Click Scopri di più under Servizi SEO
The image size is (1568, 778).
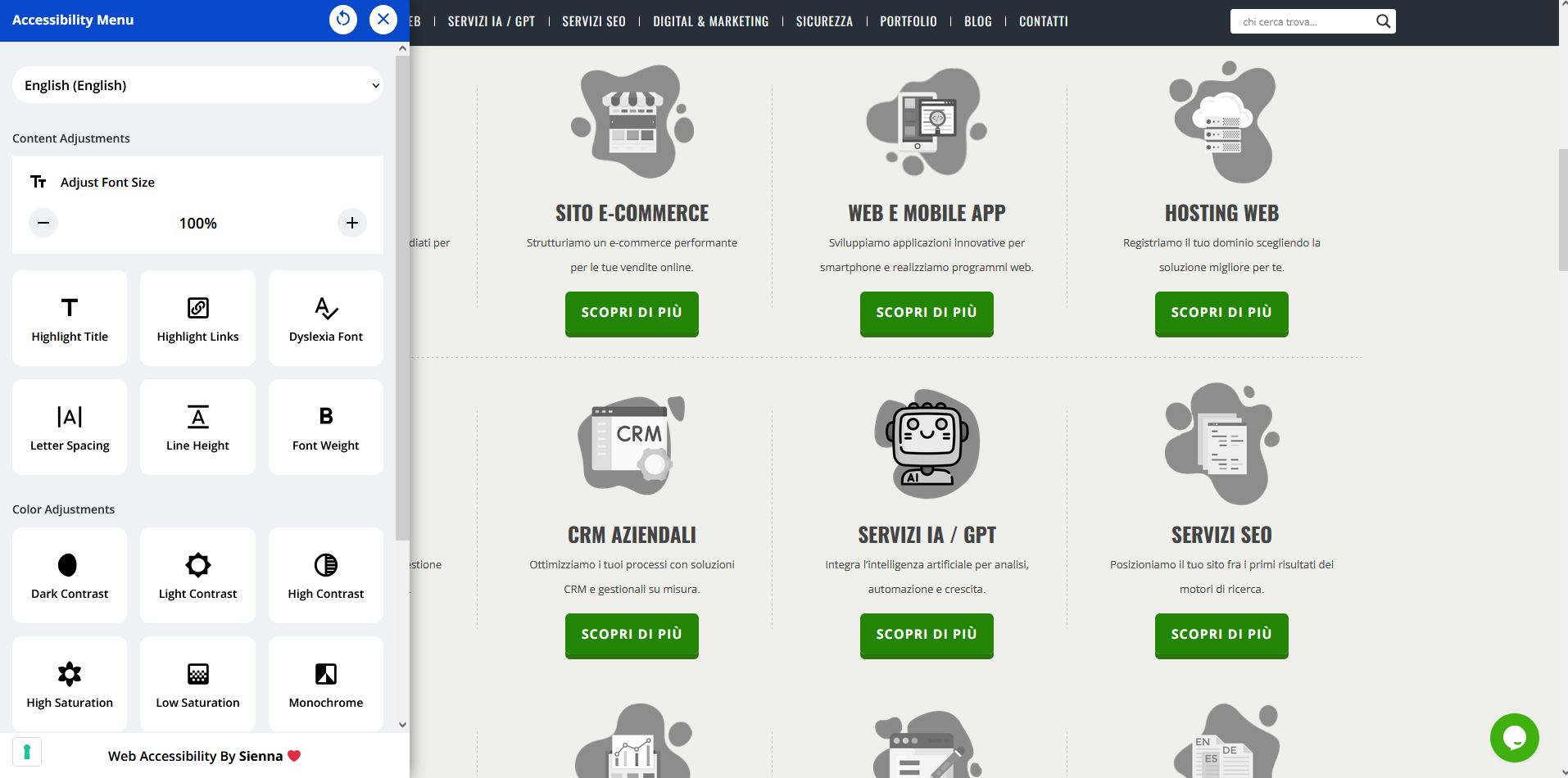(1221, 635)
